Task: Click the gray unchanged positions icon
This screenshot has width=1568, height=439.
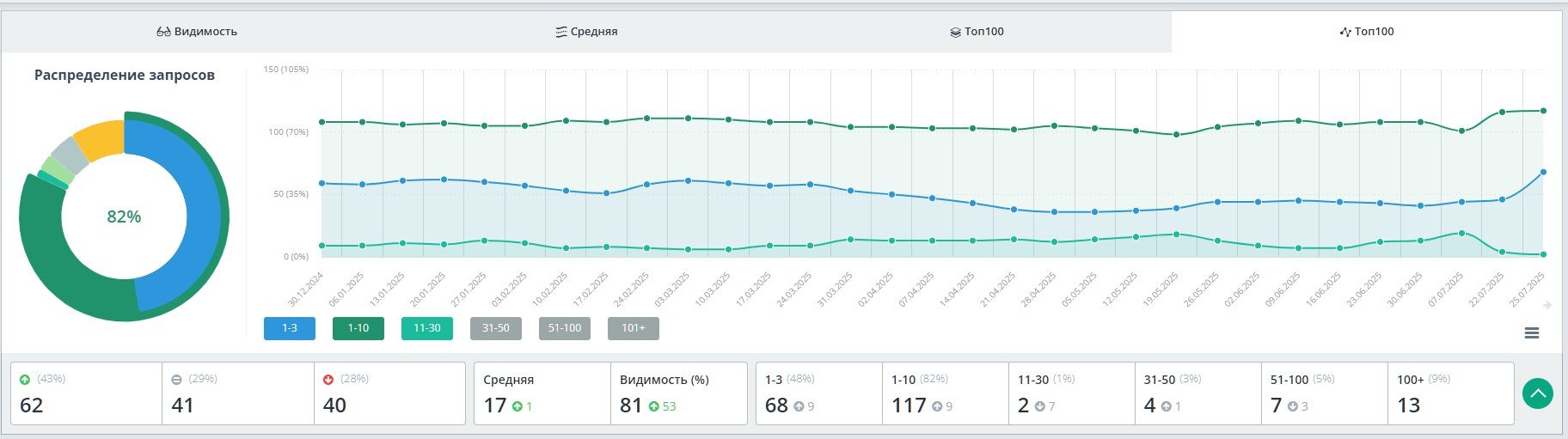Action: coord(176,379)
